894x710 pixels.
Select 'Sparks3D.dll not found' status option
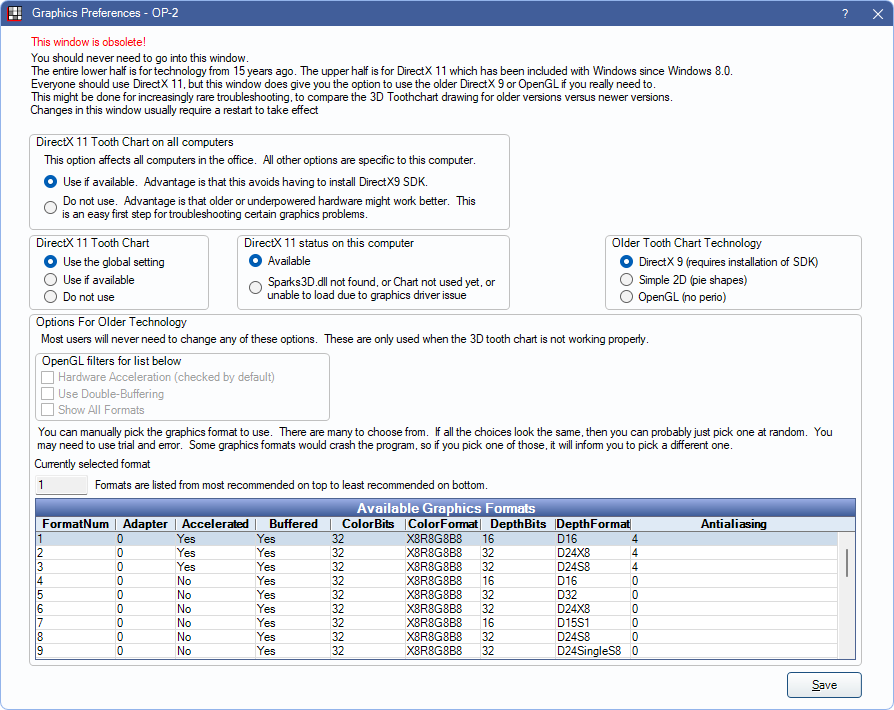point(256,288)
